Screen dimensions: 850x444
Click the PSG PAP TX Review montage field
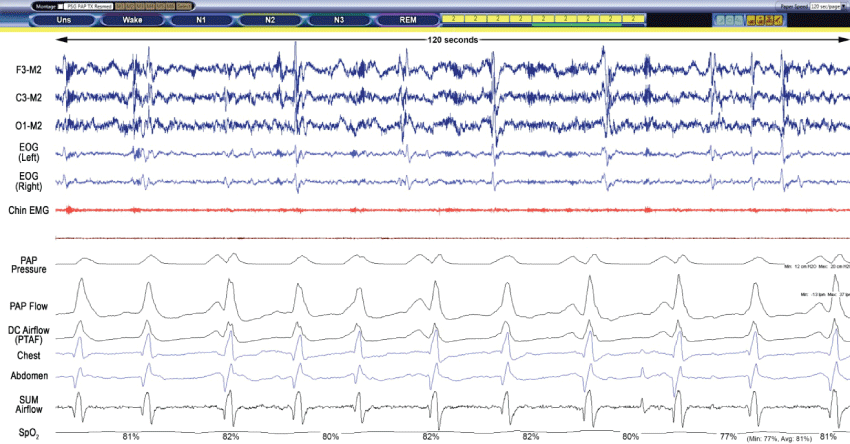tap(89, 6)
